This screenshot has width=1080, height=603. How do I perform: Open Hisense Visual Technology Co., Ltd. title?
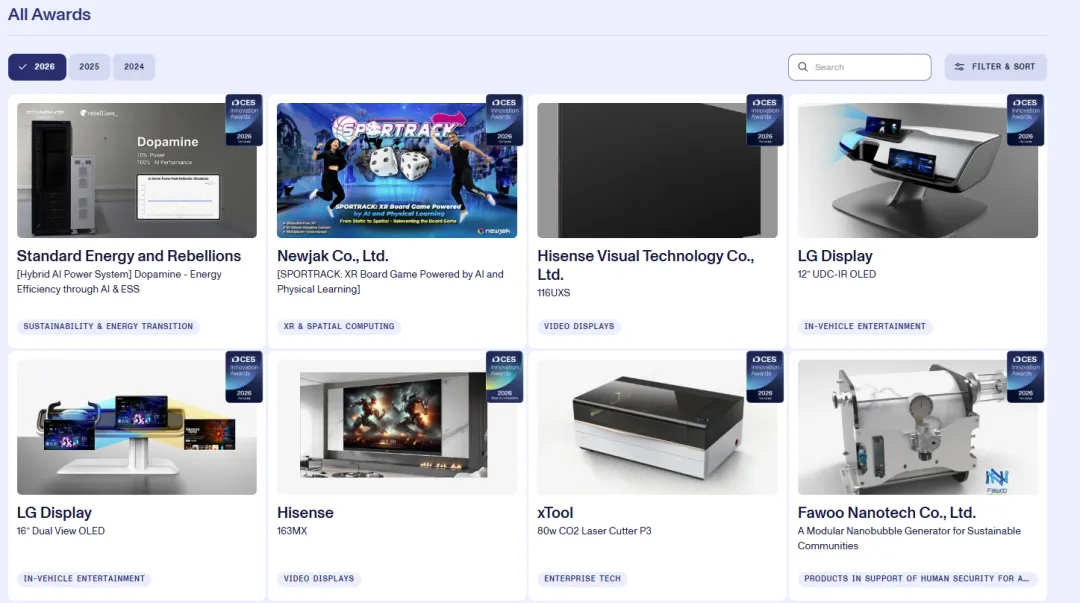(x=645, y=265)
